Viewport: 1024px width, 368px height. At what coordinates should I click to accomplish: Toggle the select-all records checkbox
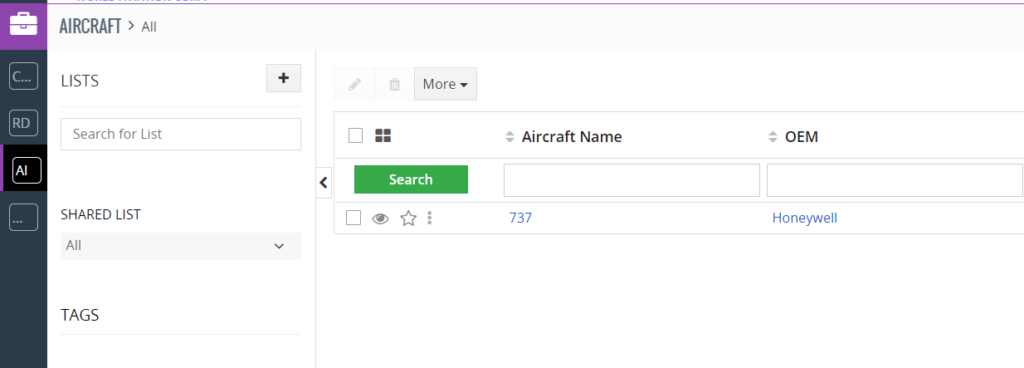(355, 136)
